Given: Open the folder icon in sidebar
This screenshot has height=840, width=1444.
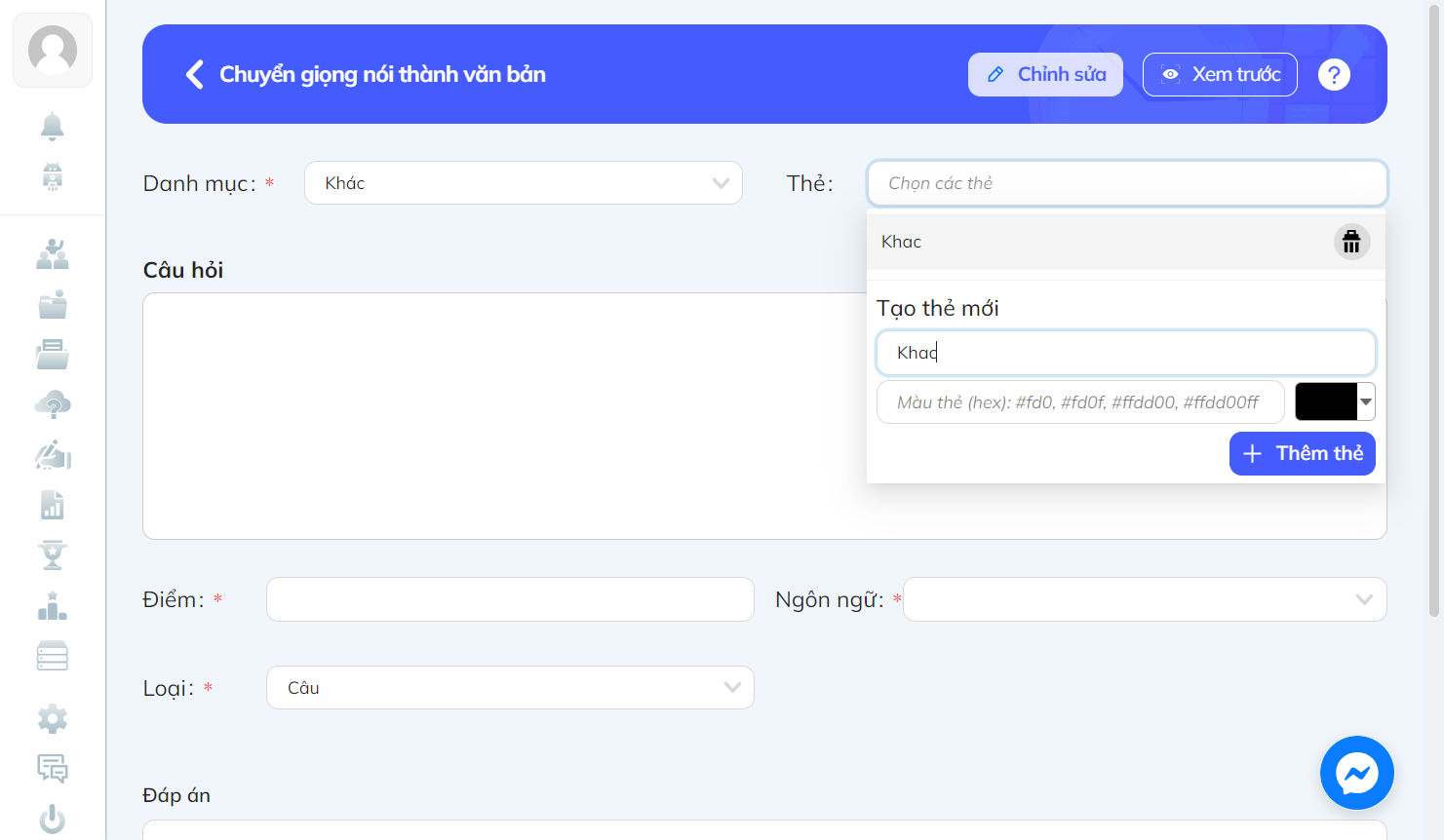Looking at the screenshot, I should (53, 304).
